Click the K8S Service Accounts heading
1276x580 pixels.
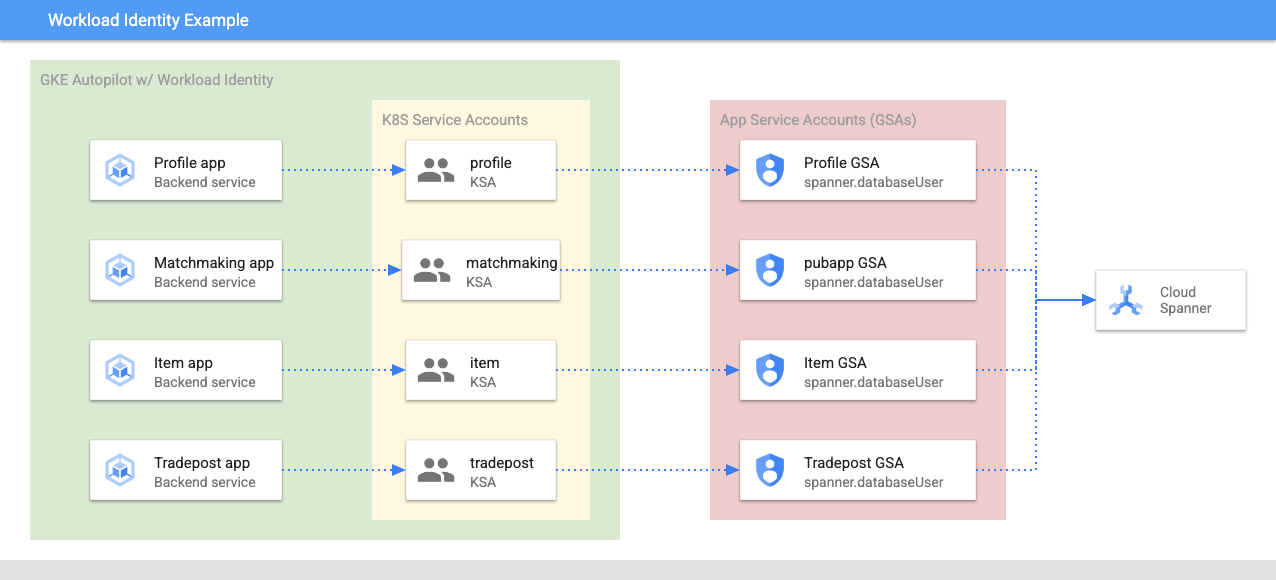tap(455, 120)
